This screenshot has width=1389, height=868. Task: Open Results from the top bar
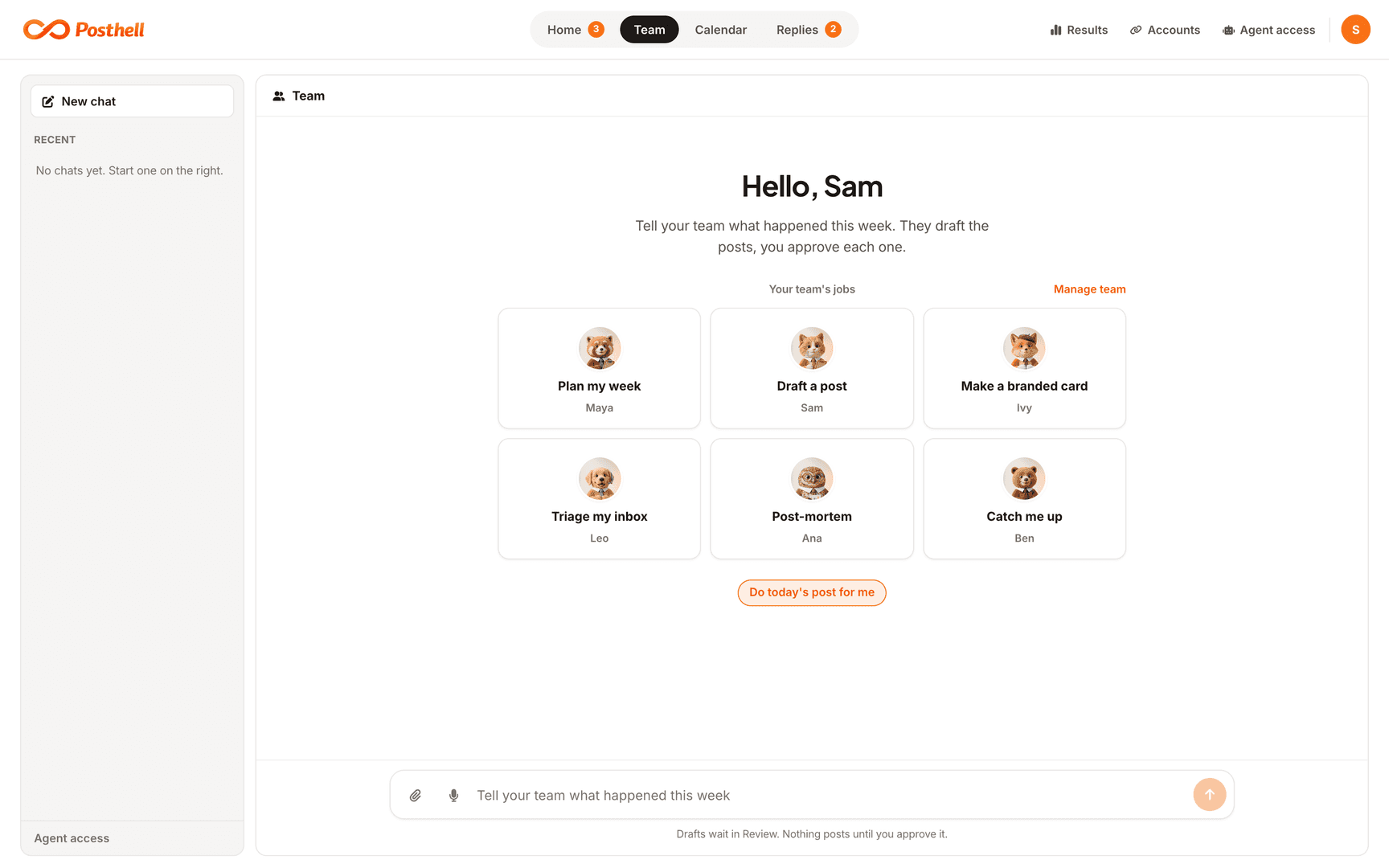coord(1079,30)
